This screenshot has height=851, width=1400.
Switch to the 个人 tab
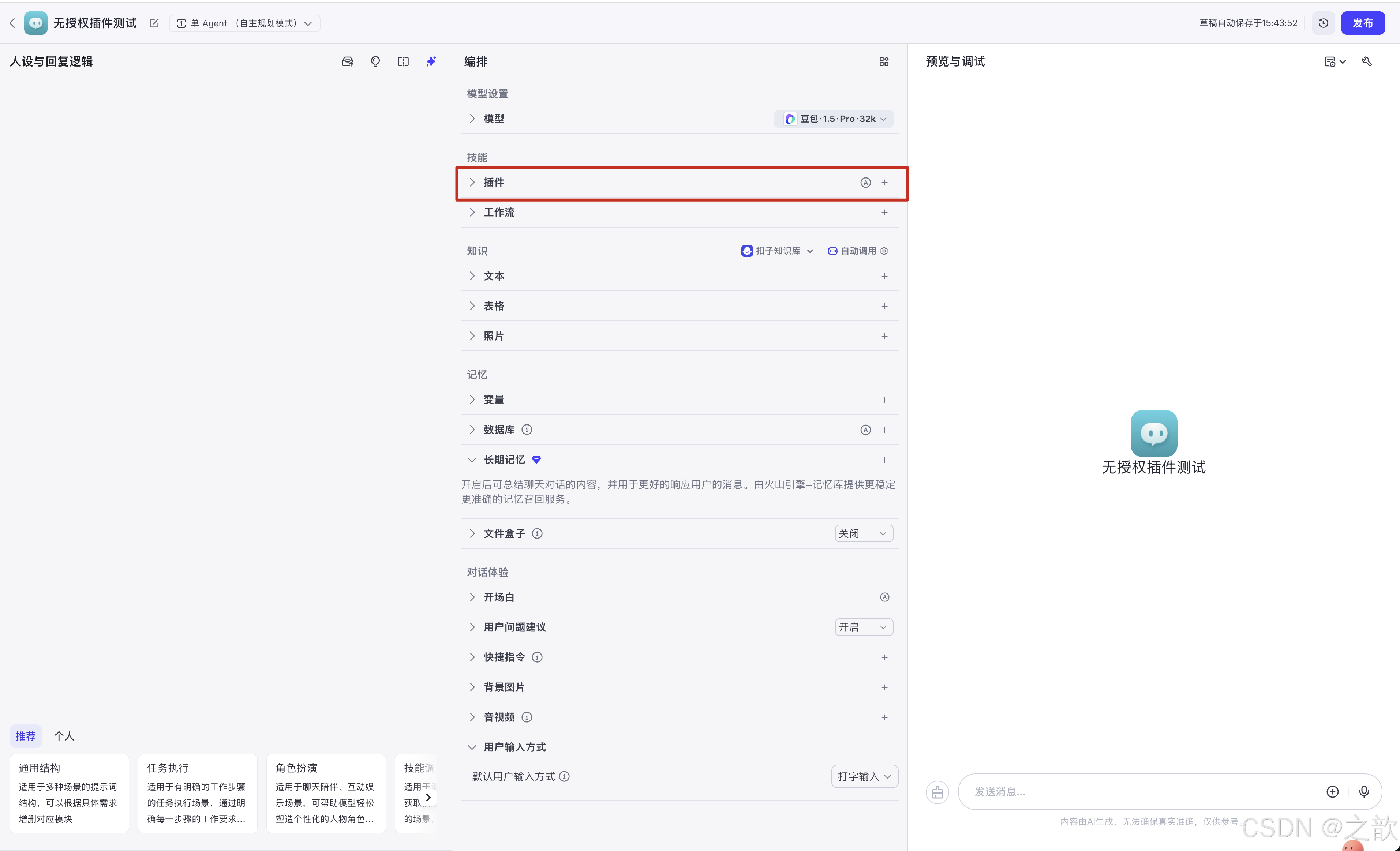pos(64,736)
